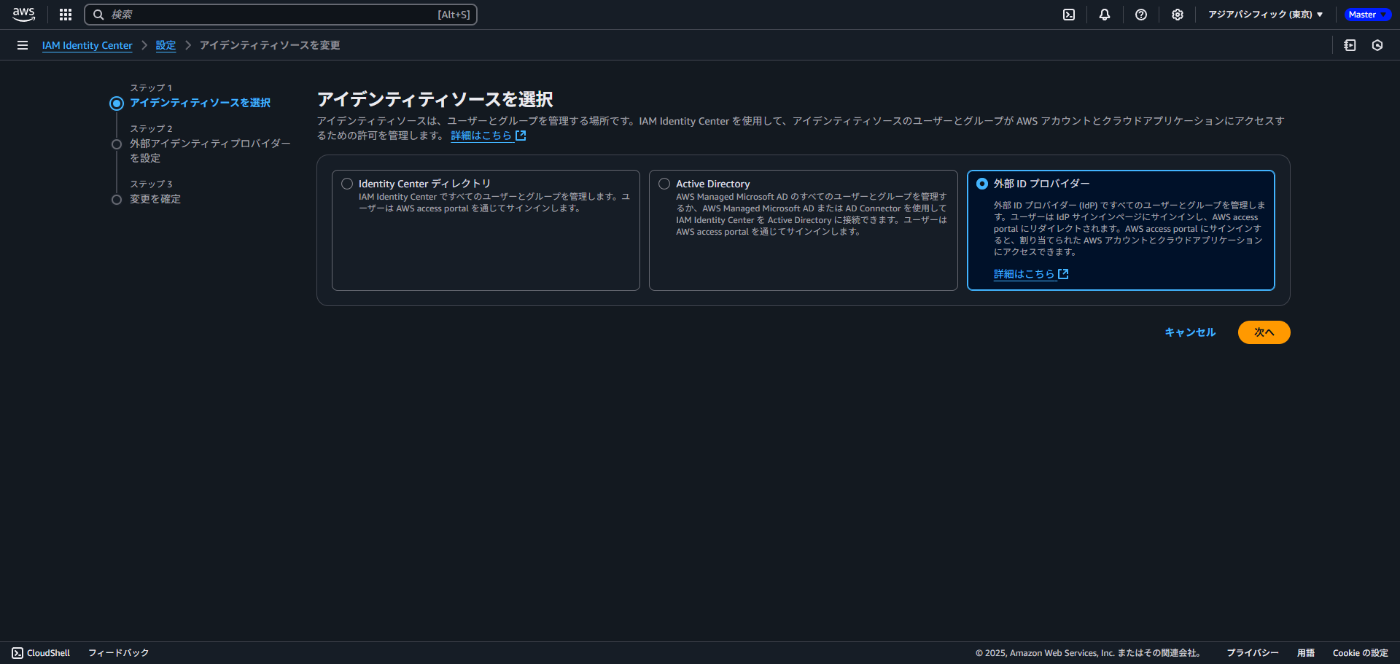The height and width of the screenshot is (664, 1400).
Task: Open Cookie の設定 in the footer
Action: [1360, 653]
